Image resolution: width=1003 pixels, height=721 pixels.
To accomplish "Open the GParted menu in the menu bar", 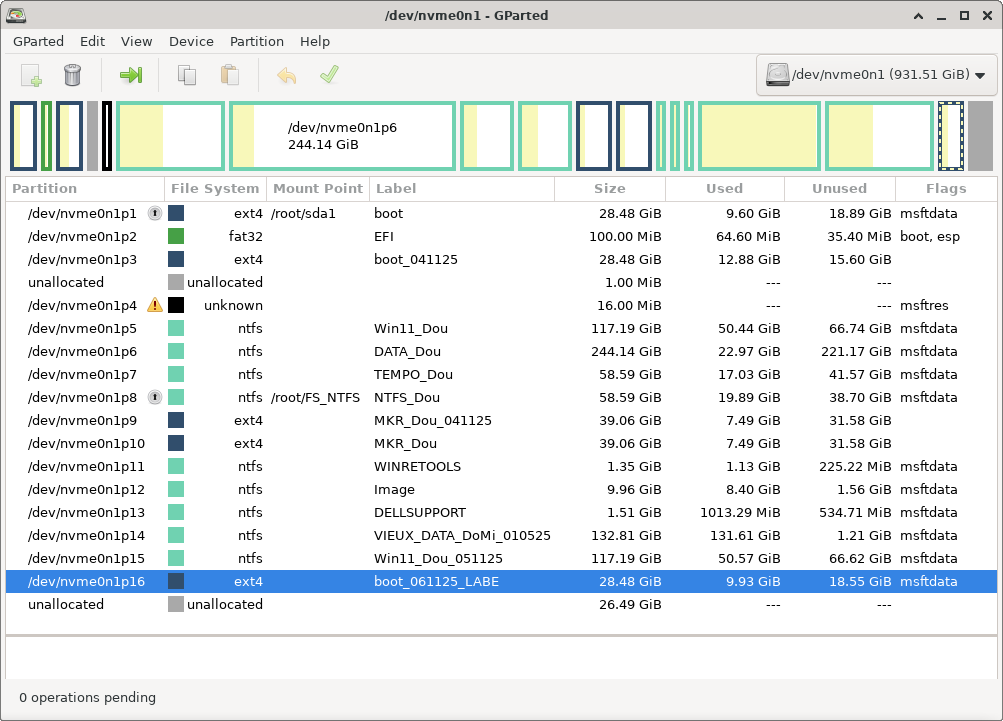I will pos(38,41).
